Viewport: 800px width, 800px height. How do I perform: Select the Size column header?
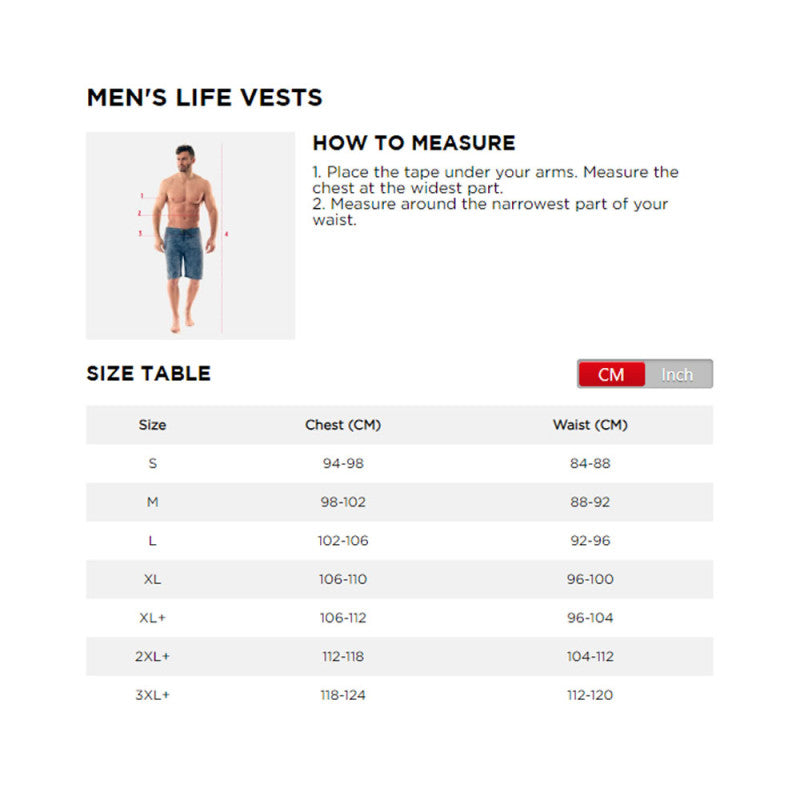[152, 425]
